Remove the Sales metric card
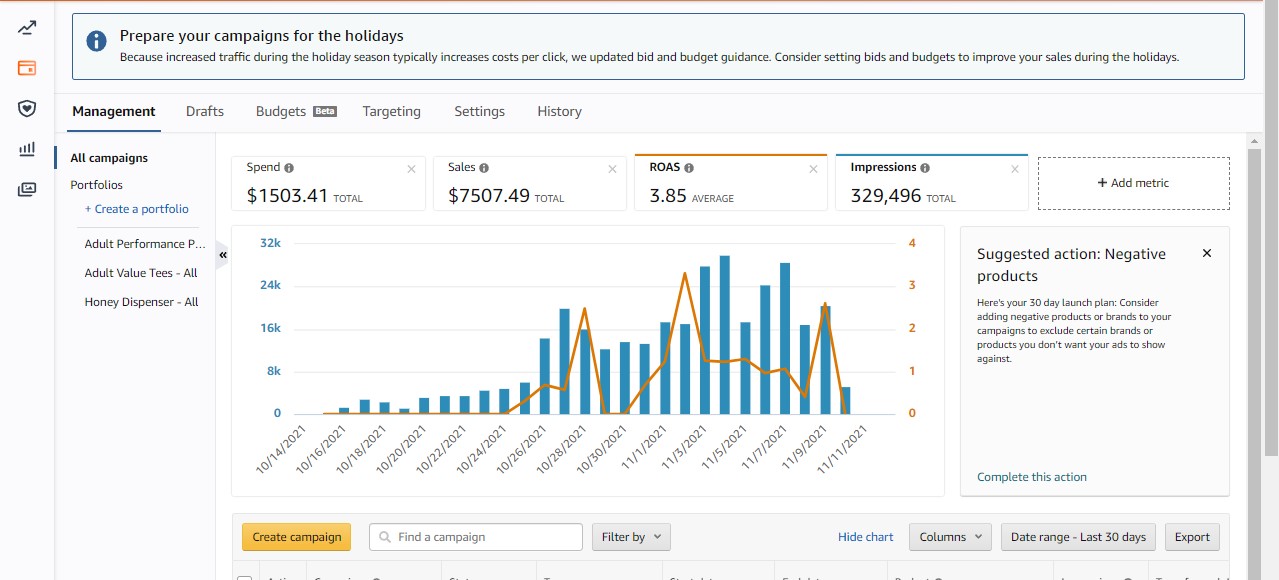 (x=612, y=169)
